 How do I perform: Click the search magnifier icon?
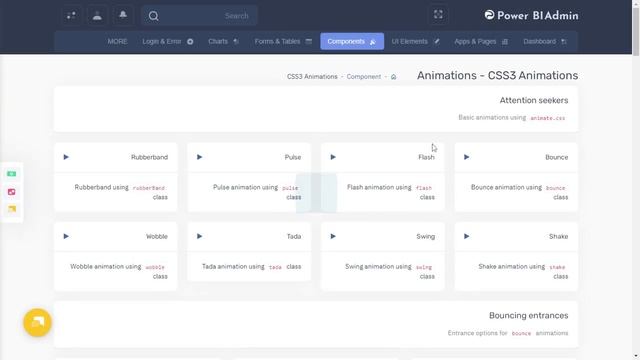(x=153, y=16)
